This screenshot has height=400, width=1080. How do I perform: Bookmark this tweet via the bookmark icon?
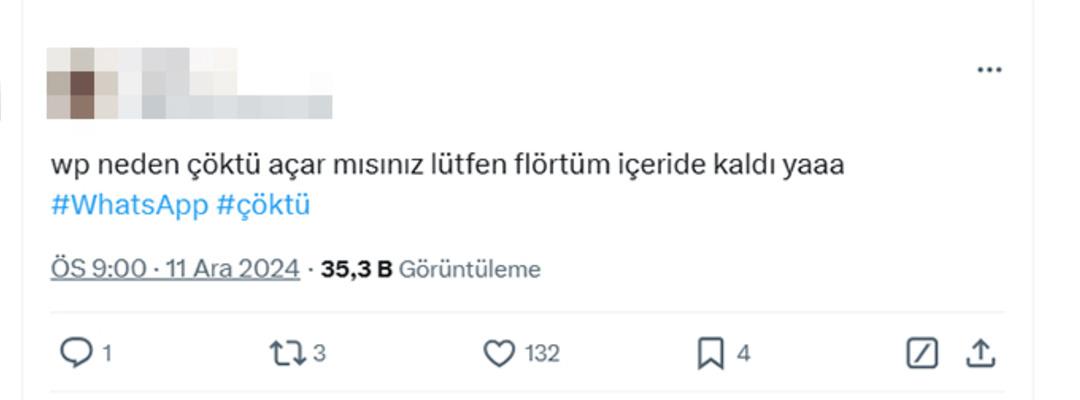(x=710, y=353)
